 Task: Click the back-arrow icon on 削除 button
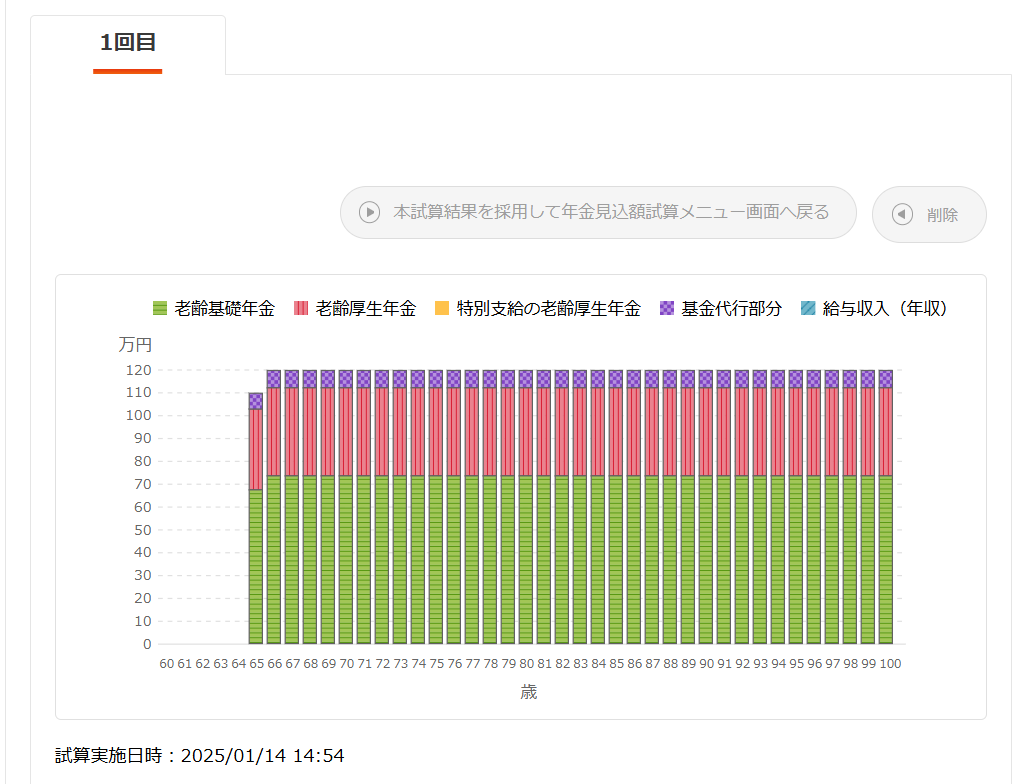point(902,214)
